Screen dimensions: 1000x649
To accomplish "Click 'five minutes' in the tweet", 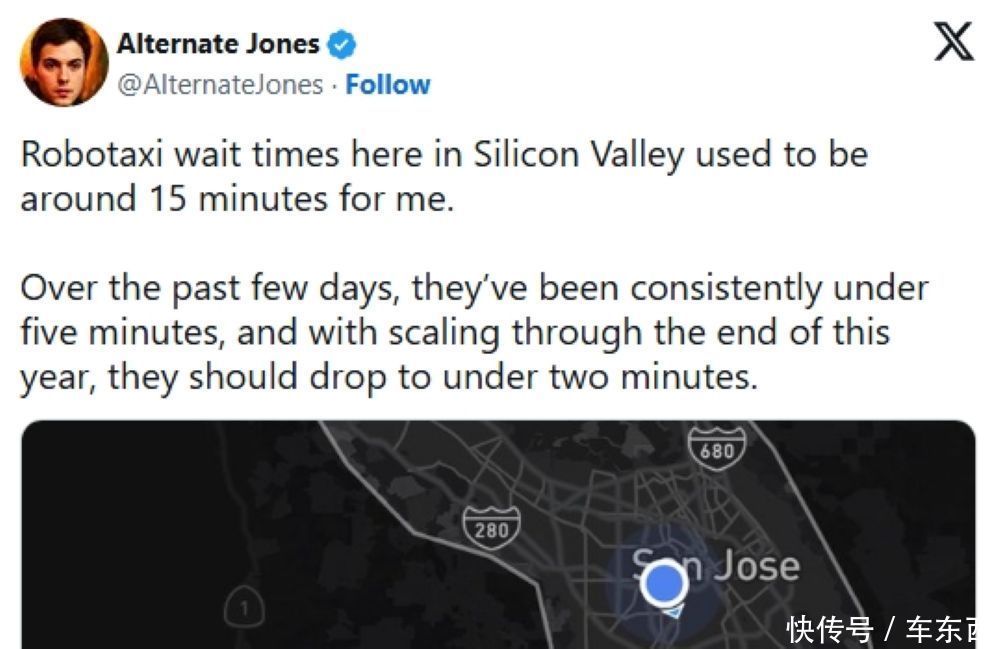I will click(x=122, y=332).
